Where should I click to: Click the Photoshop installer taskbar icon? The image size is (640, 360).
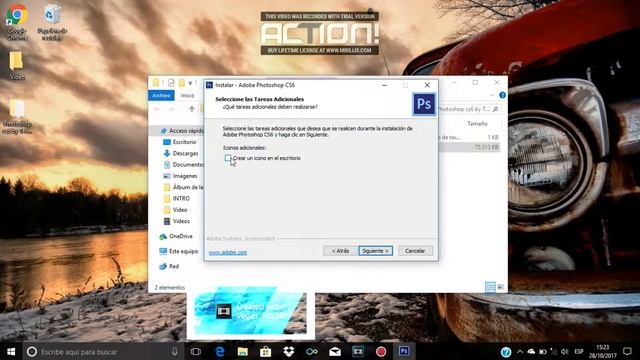(404, 351)
